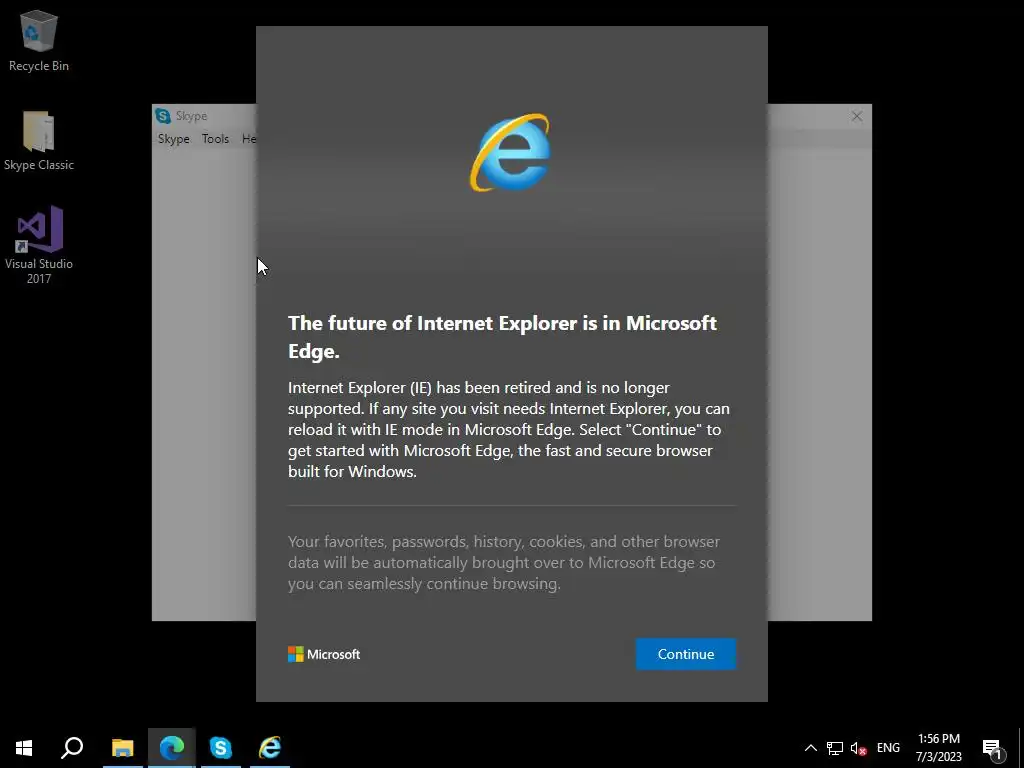
Task: Open the Action Center notifications icon
Action: [993, 748]
